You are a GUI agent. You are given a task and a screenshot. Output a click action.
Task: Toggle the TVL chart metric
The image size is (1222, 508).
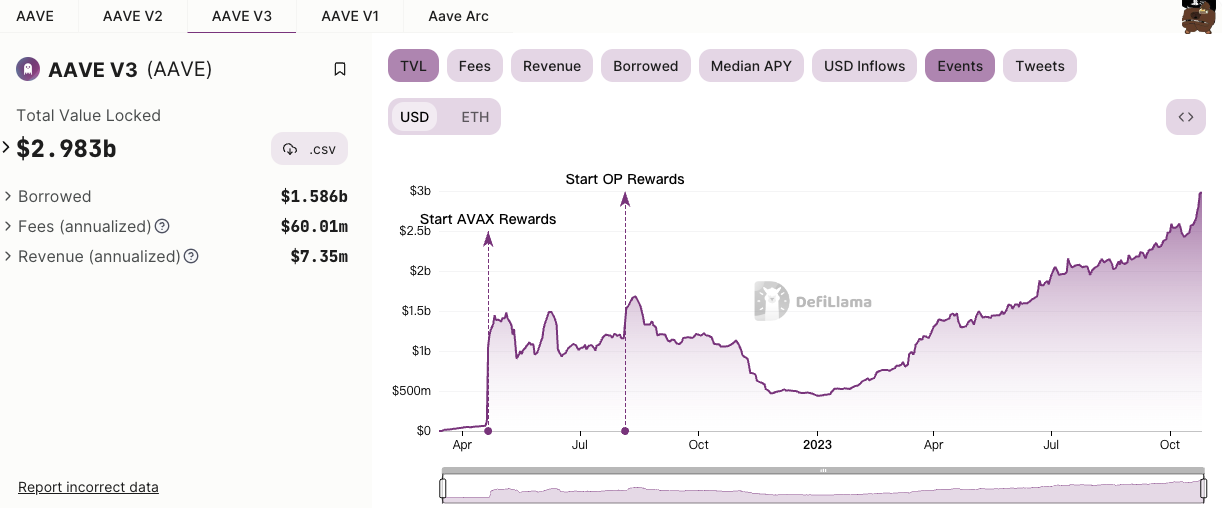[x=413, y=66]
